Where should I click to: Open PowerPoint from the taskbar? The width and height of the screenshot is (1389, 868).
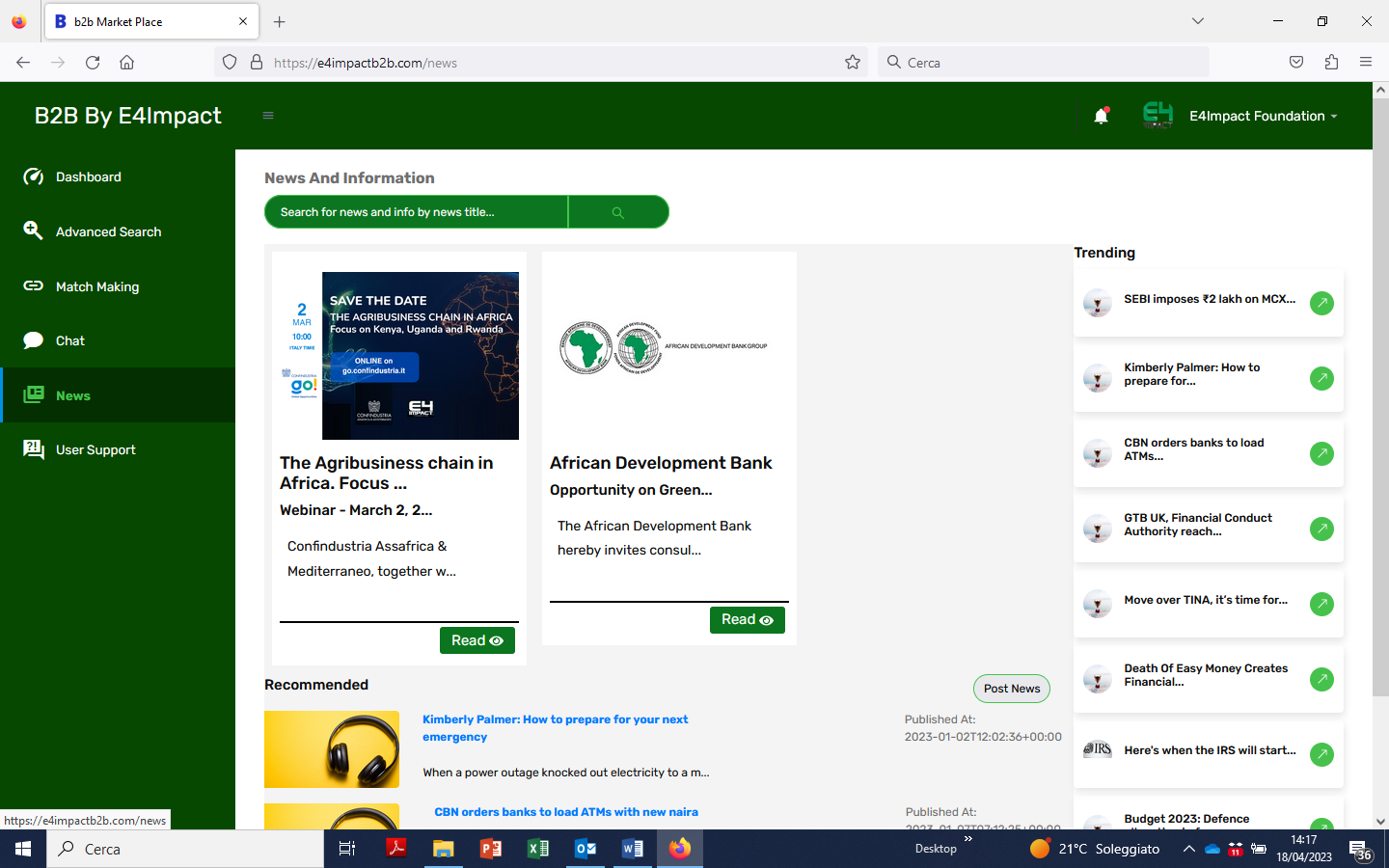(491, 849)
